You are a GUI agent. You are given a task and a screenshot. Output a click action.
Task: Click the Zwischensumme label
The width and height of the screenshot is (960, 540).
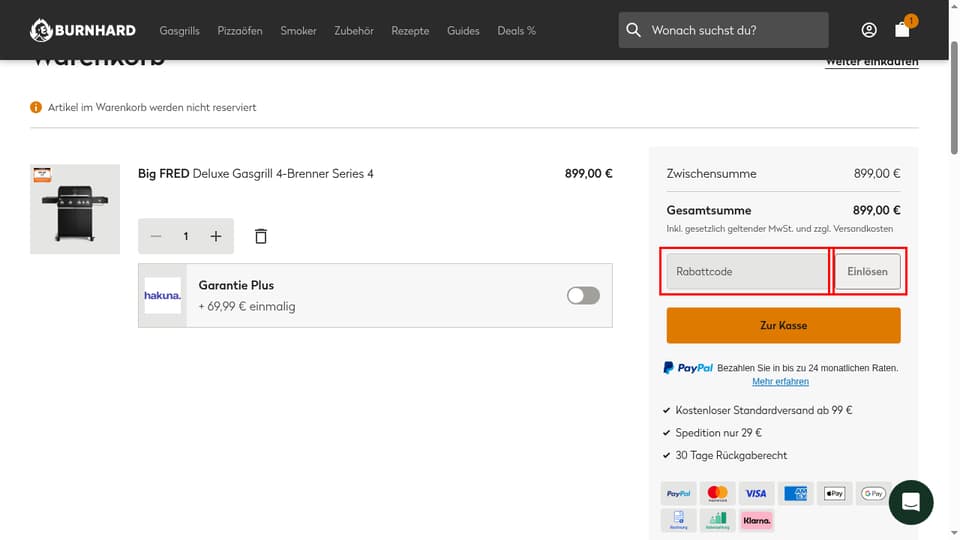pyautogui.click(x=711, y=174)
